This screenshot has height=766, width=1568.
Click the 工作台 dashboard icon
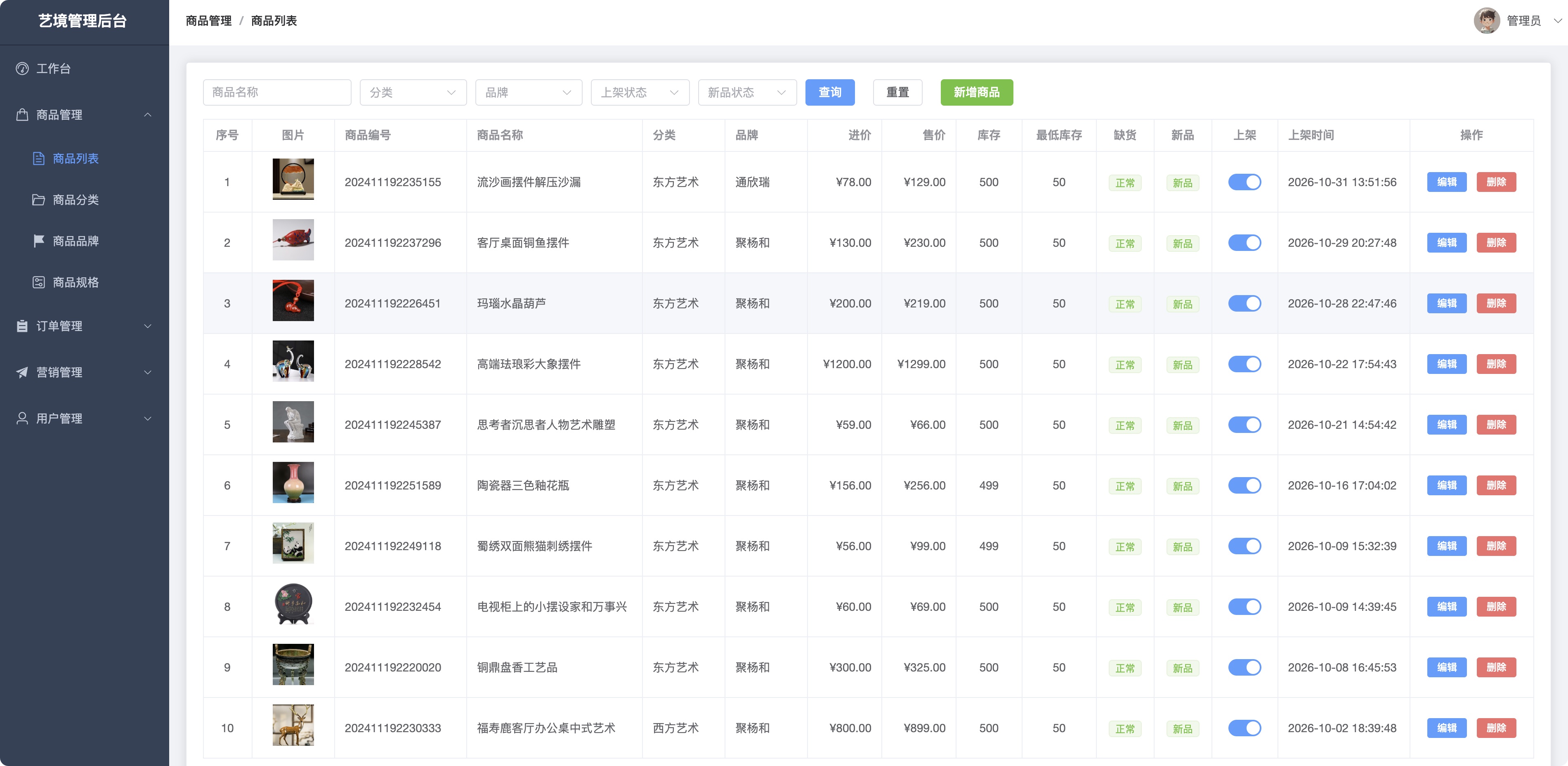[23, 69]
